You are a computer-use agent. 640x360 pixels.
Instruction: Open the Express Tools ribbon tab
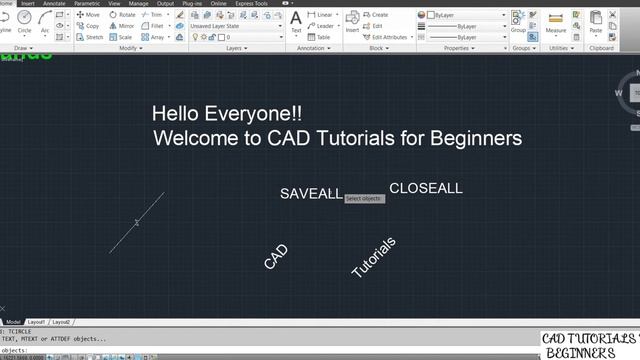[x=251, y=3]
